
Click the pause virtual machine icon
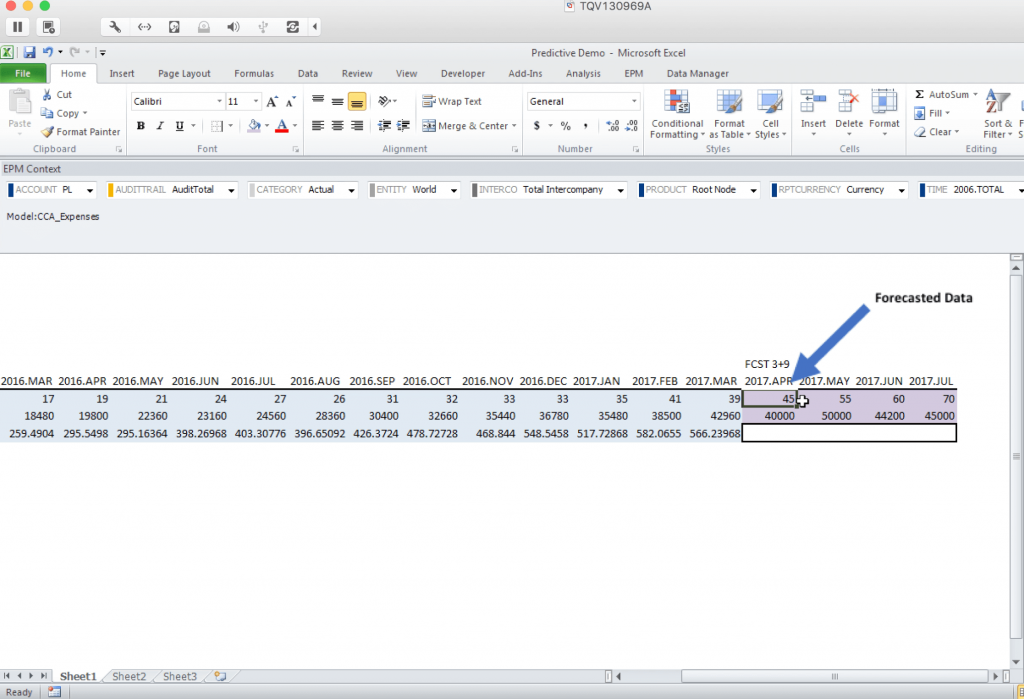coord(18,27)
